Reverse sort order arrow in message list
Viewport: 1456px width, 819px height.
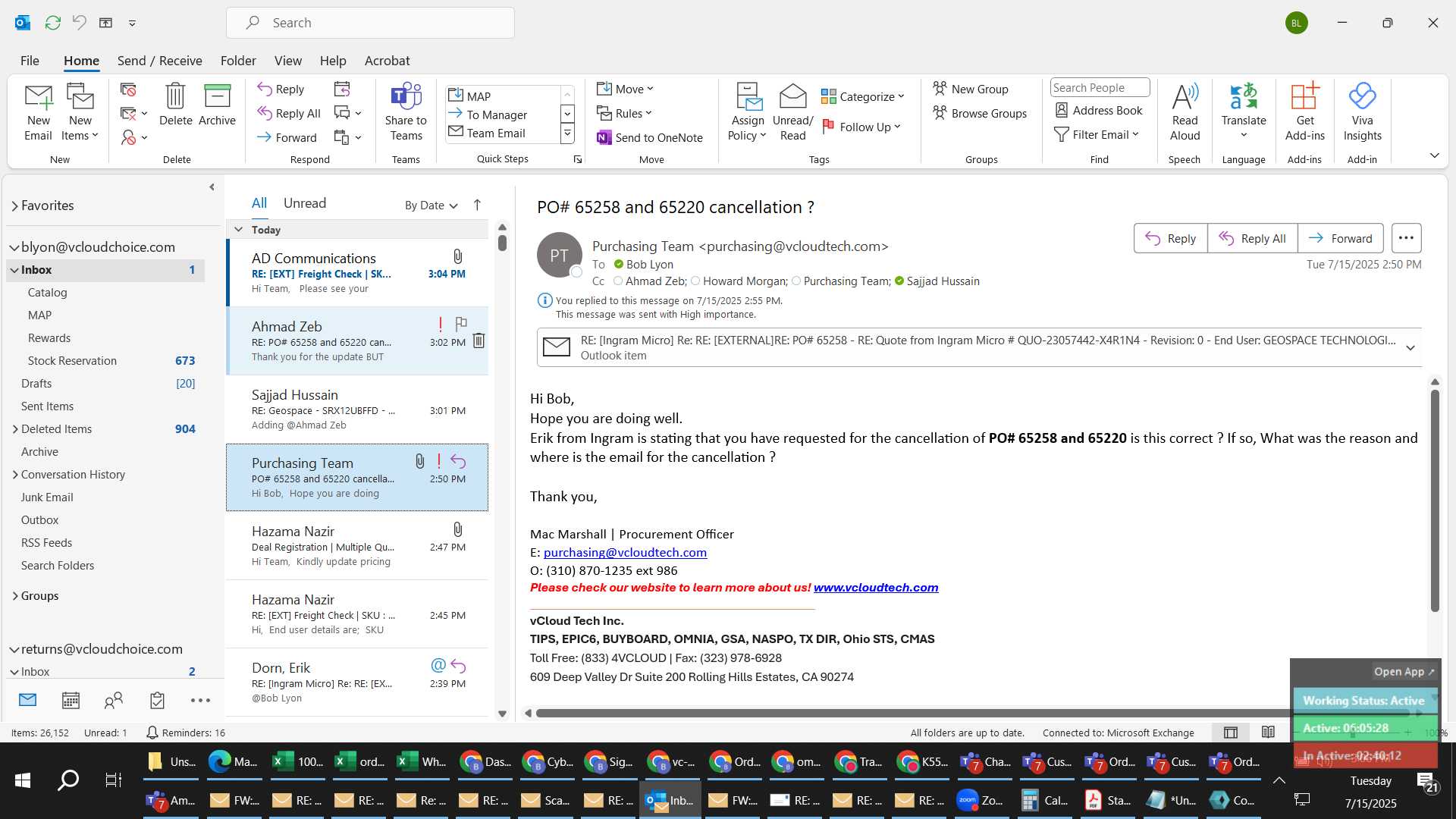(x=477, y=205)
